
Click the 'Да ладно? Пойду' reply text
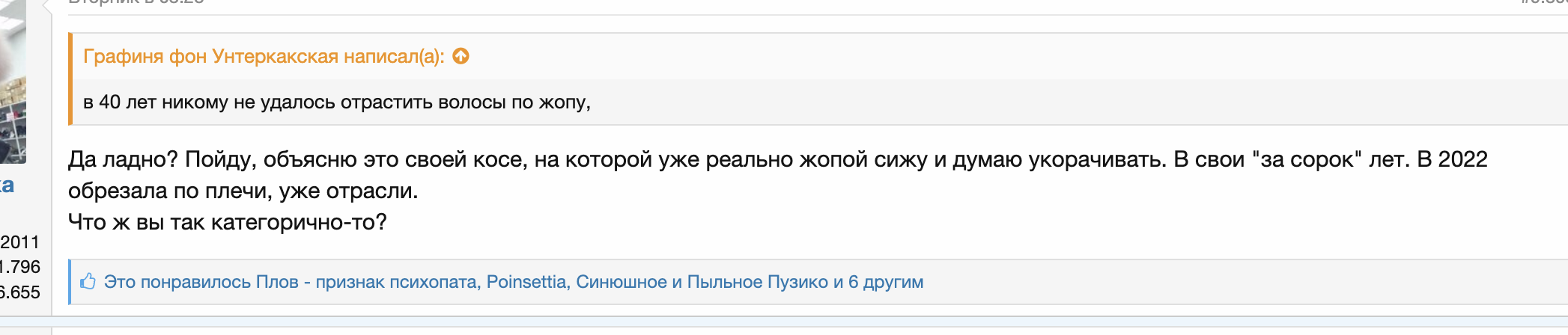777,159
